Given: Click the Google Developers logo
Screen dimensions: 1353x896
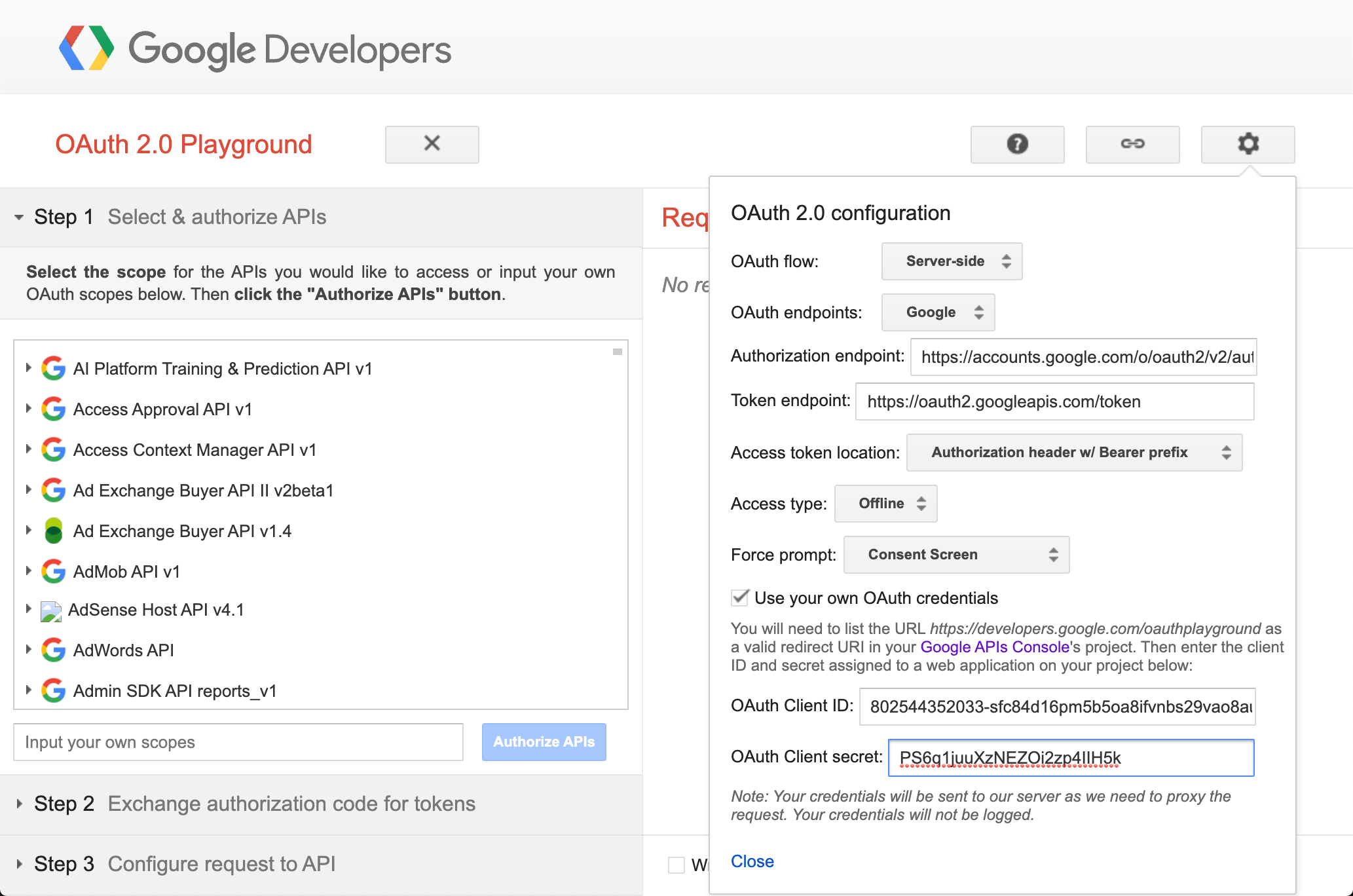Looking at the screenshot, I should (x=255, y=49).
